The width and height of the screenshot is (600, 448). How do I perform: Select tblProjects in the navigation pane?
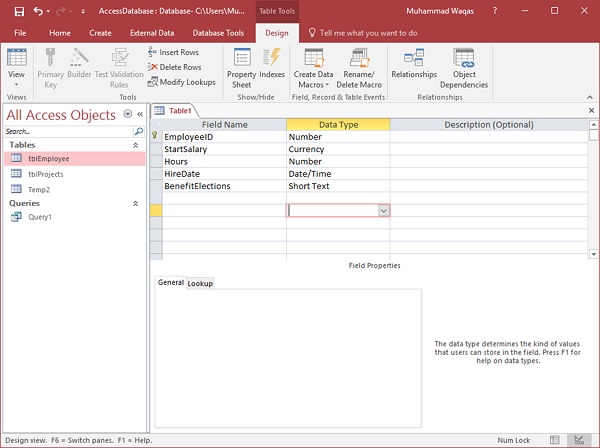tap(45, 174)
